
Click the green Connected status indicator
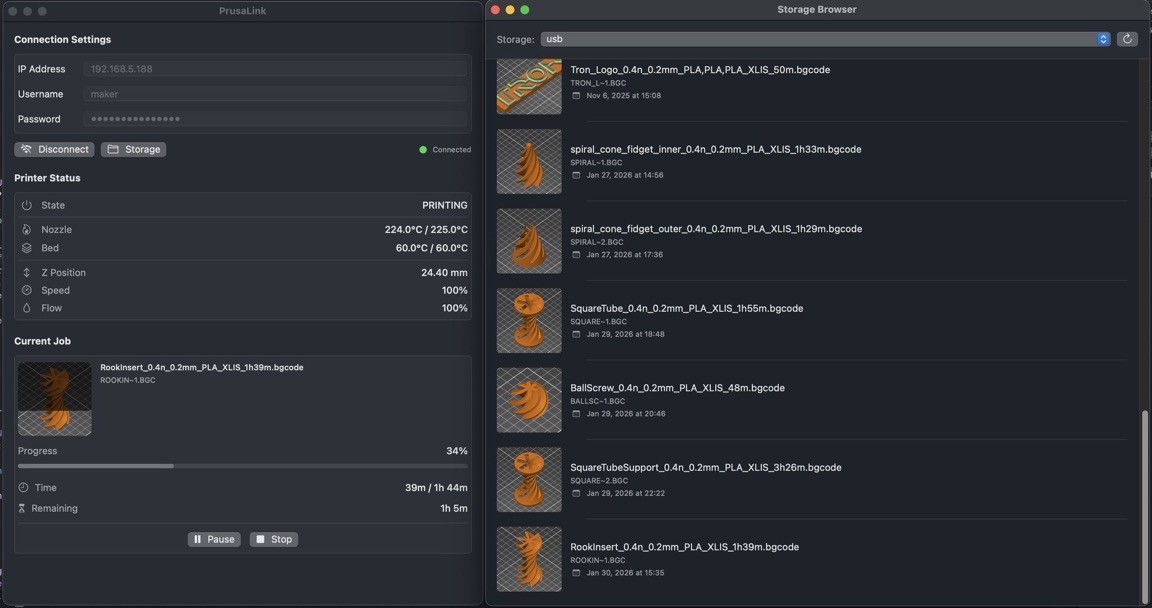[x=423, y=150]
